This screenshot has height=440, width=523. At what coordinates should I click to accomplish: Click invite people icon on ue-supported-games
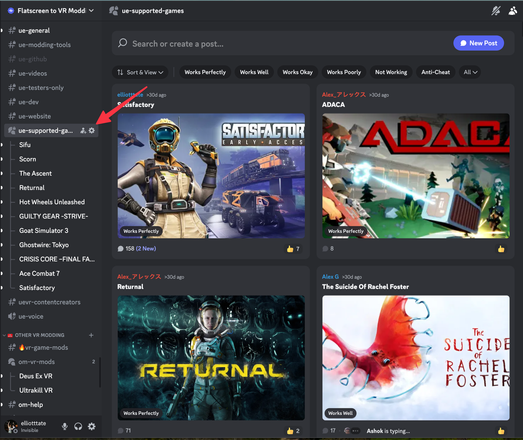(x=83, y=130)
